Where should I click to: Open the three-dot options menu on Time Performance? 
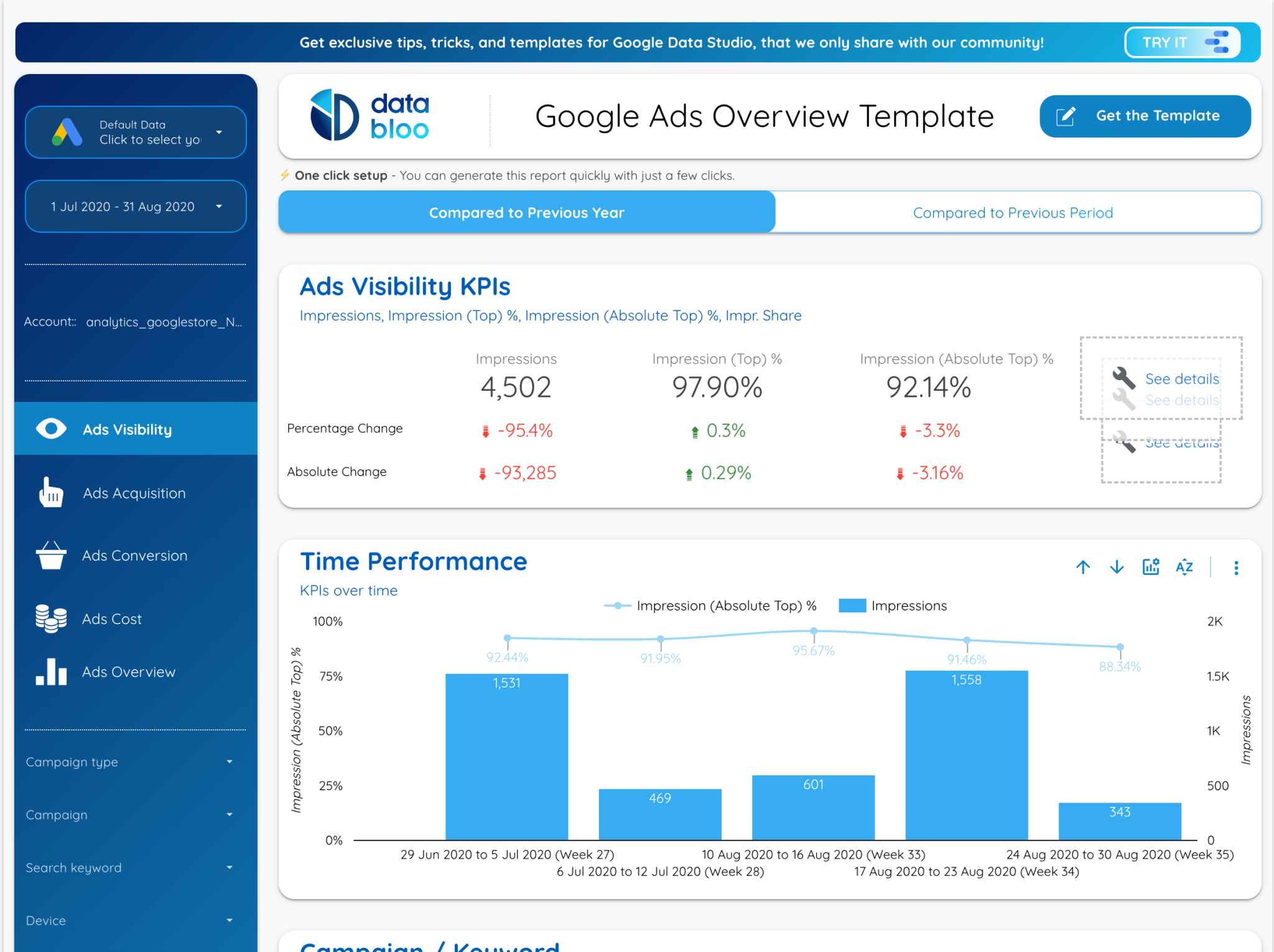(x=1237, y=567)
